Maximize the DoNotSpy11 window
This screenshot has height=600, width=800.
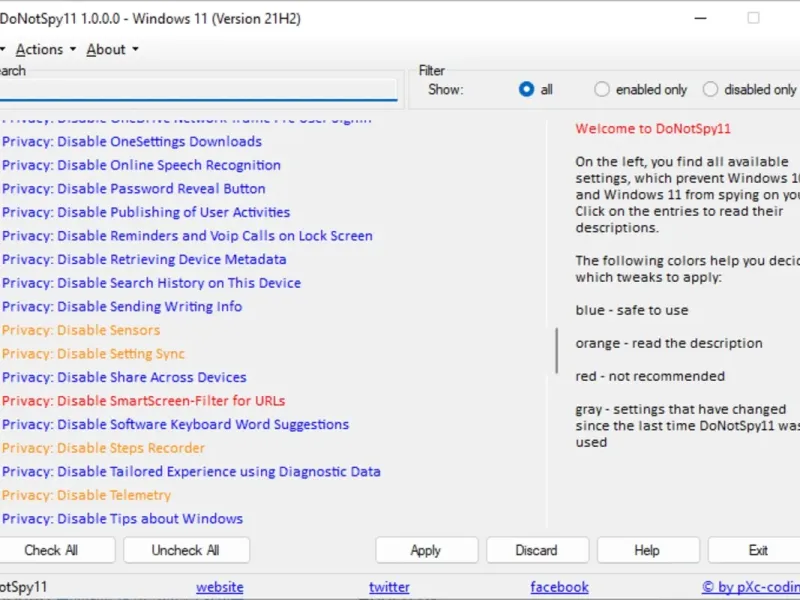point(753,18)
